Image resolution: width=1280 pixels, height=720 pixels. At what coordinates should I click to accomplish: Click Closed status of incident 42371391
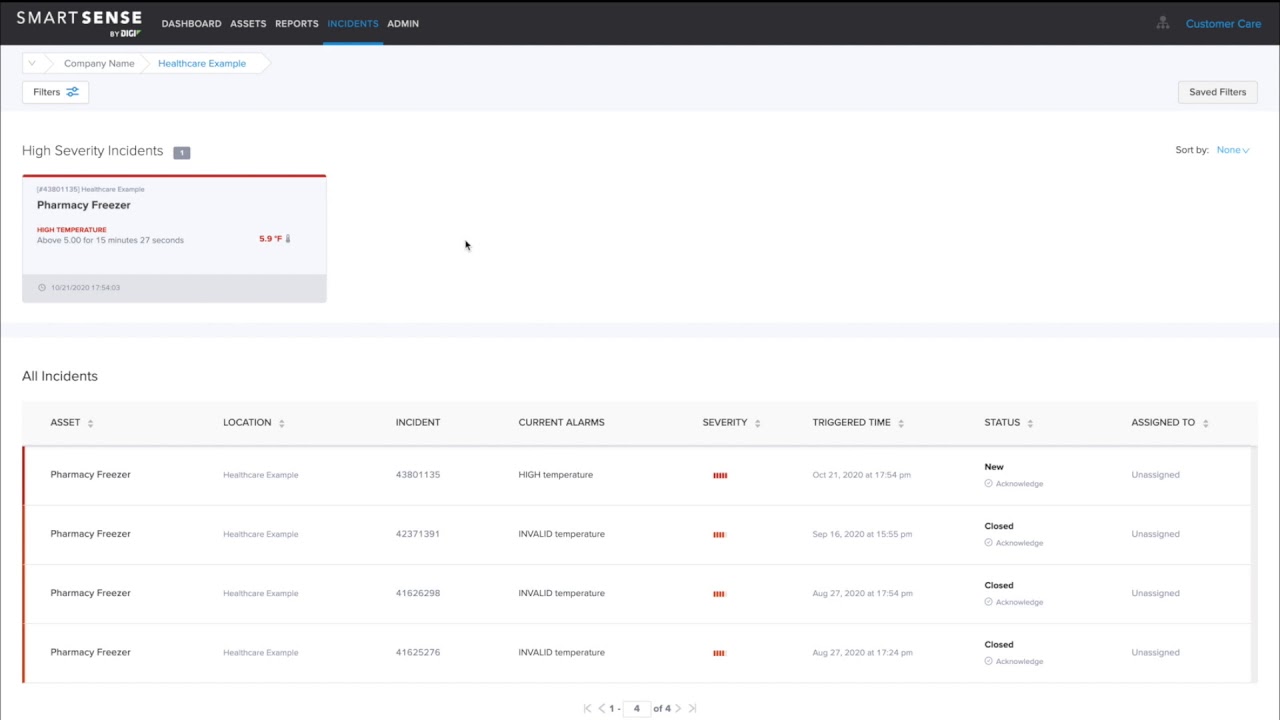[999, 526]
